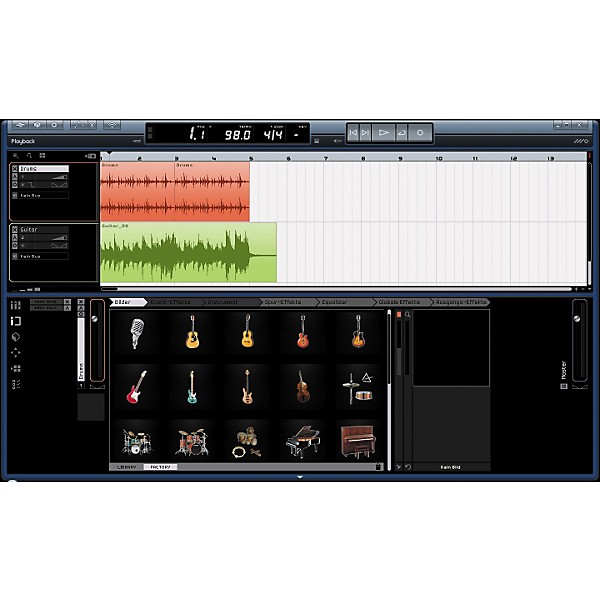This screenshot has height=600, width=600.
Task: Select the teal electric bass icon
Action: point(191,386)
